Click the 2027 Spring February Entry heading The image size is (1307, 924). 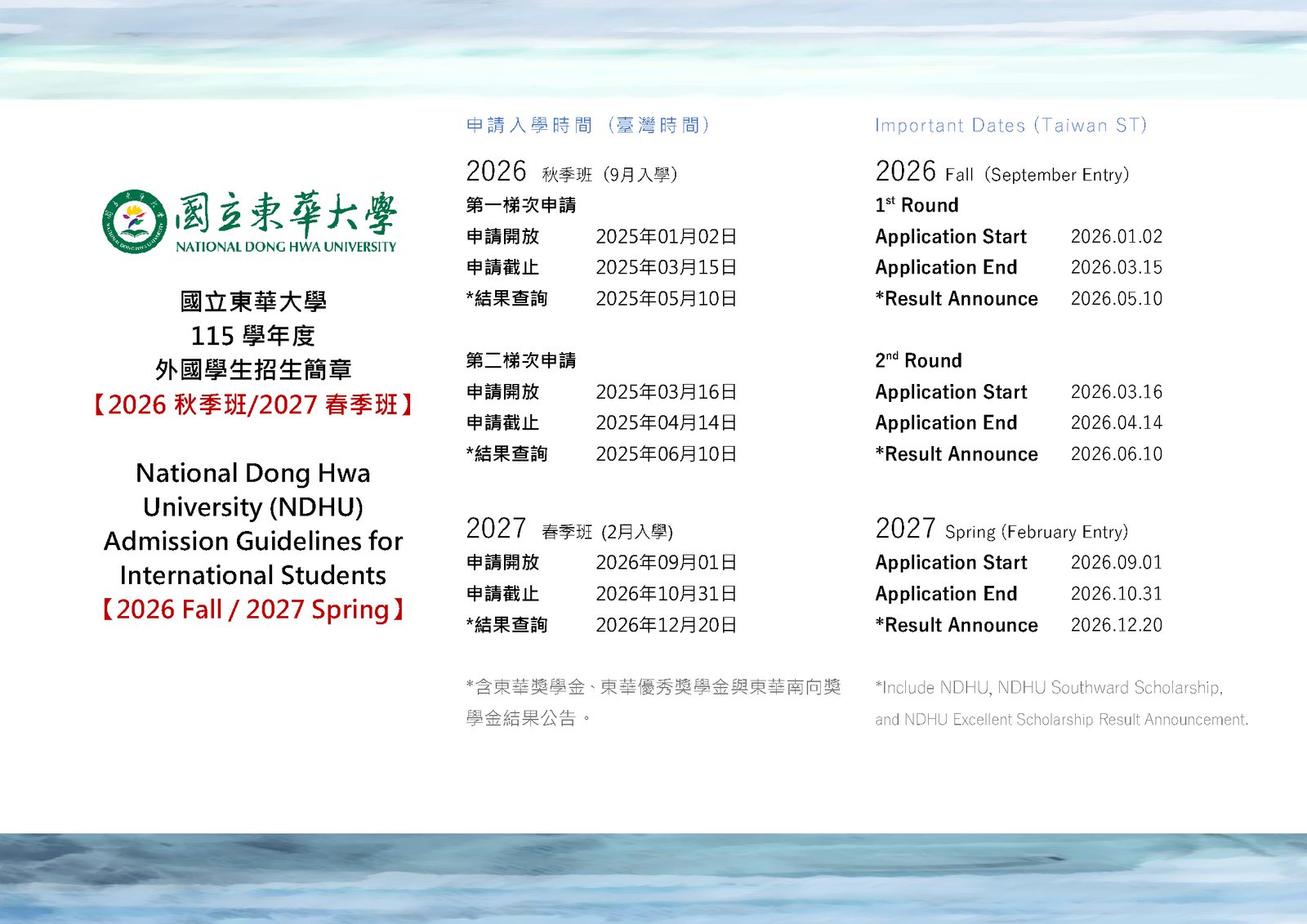[1001, 529]
